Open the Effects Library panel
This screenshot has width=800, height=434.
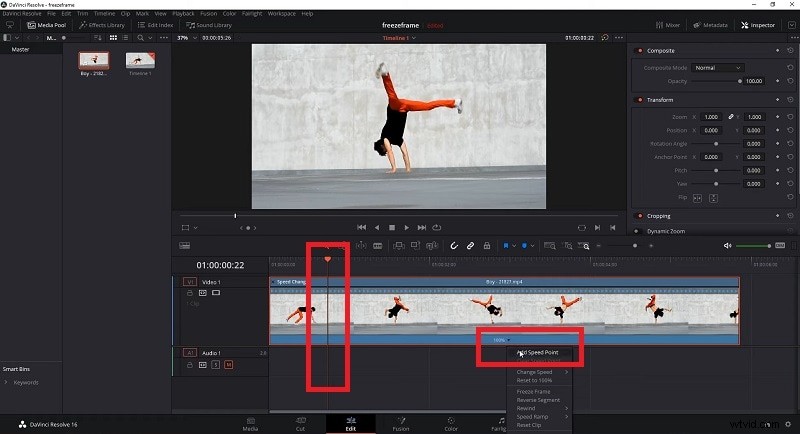coord(102,25)
